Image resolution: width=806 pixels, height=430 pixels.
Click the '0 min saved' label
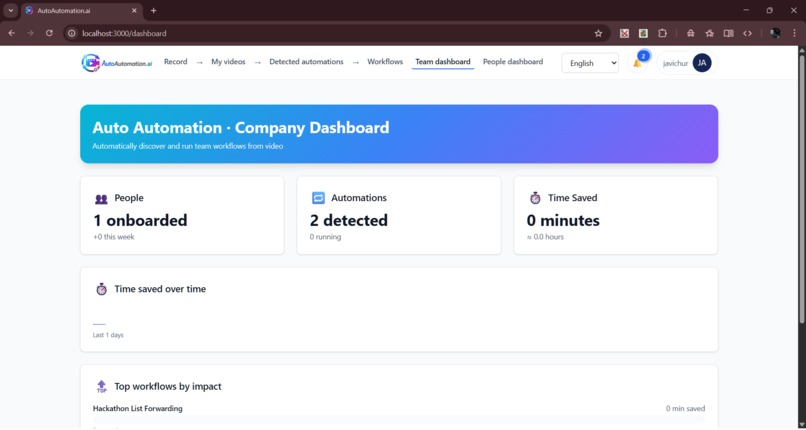[685, 408]
